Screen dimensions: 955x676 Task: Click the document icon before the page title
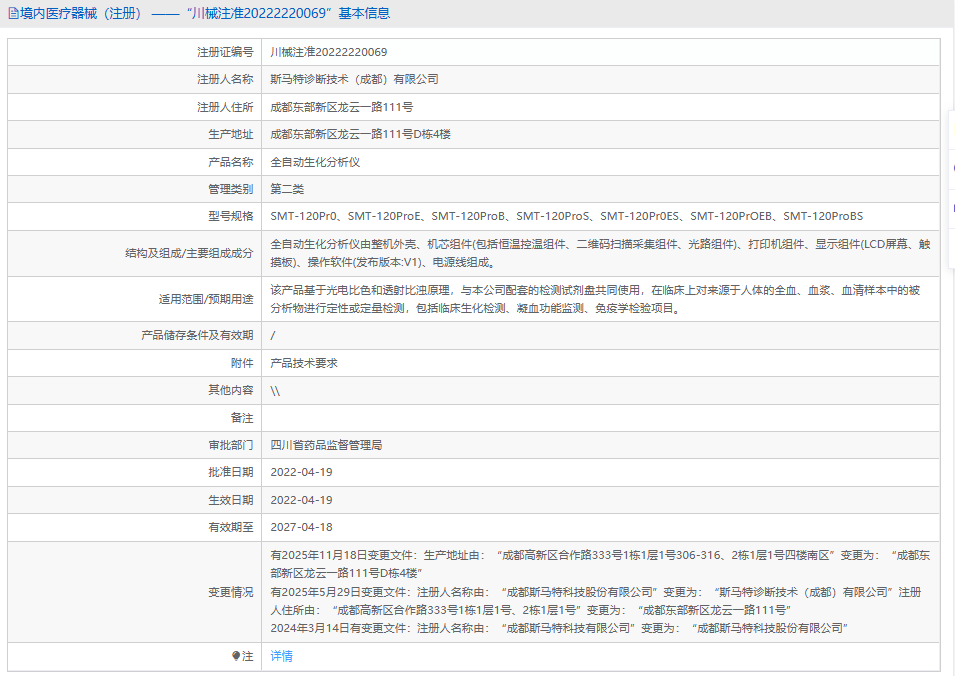point(13,14)
